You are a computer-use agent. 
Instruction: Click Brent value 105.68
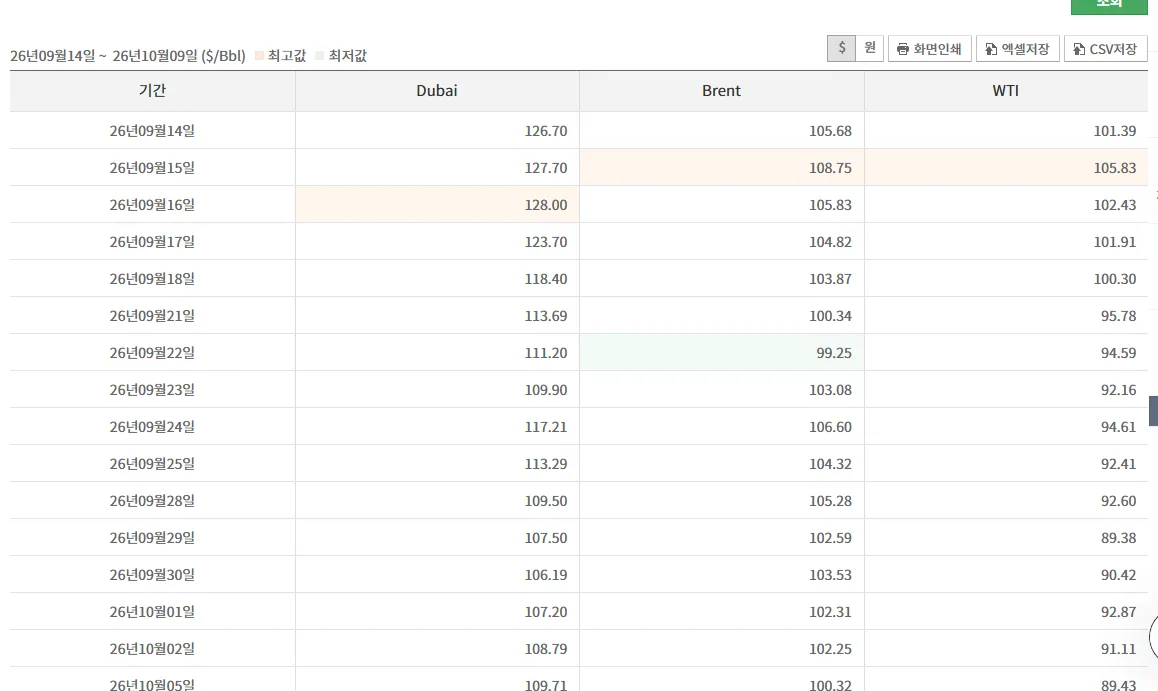(x=830, y=131)
